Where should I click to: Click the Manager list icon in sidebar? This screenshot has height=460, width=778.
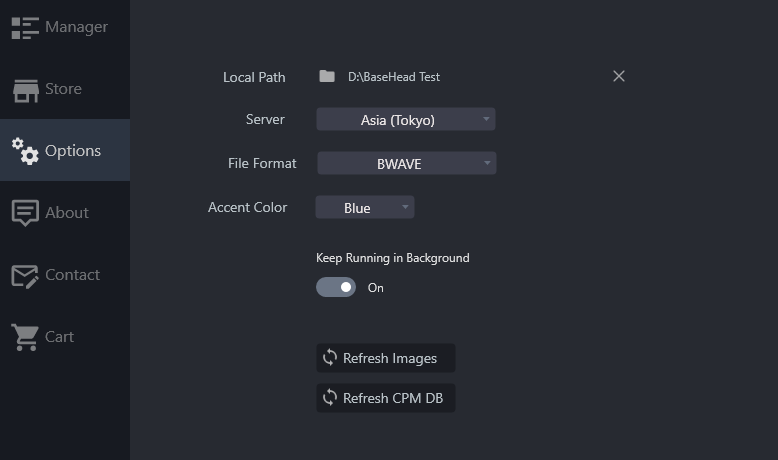tap(25, 28)
